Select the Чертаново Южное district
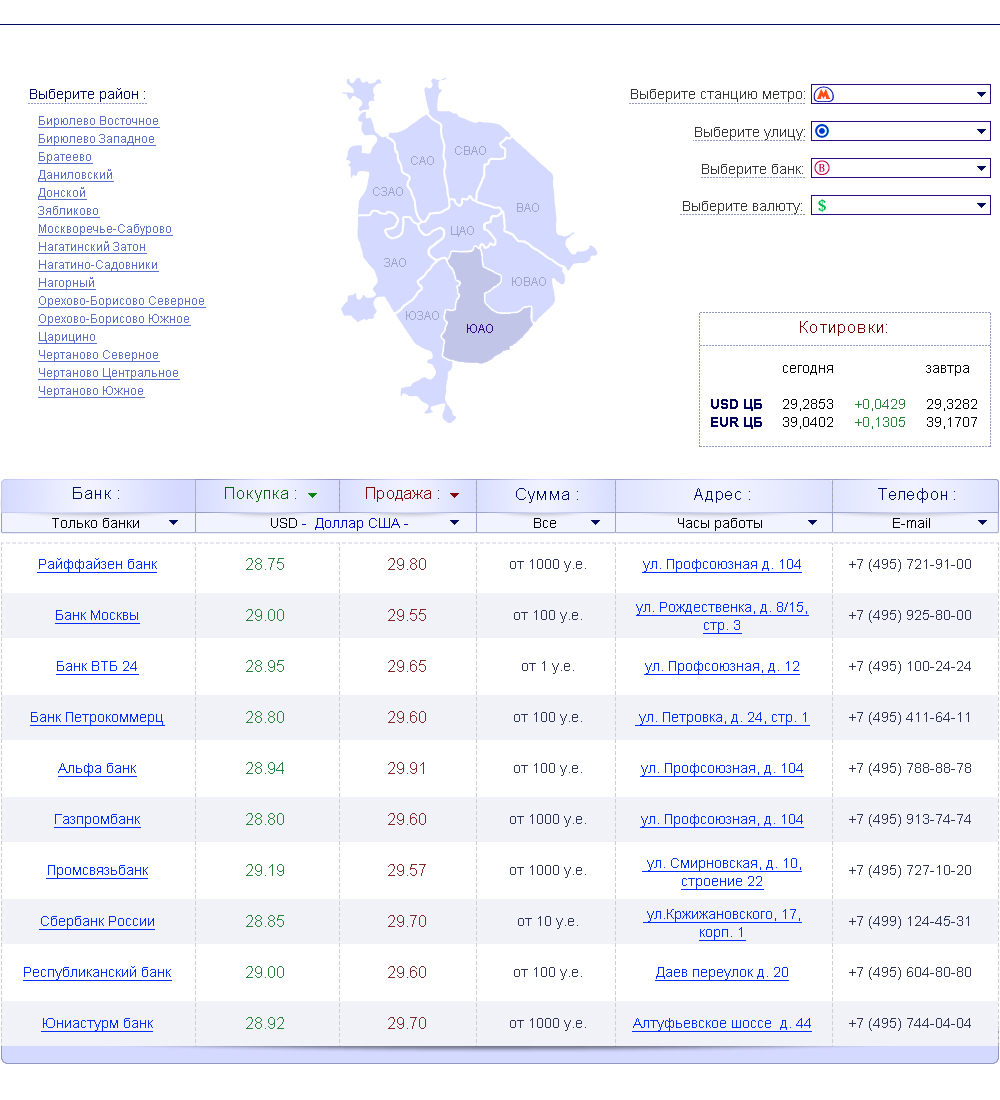The image size is (1000, 1100). [x=91, y=391]
